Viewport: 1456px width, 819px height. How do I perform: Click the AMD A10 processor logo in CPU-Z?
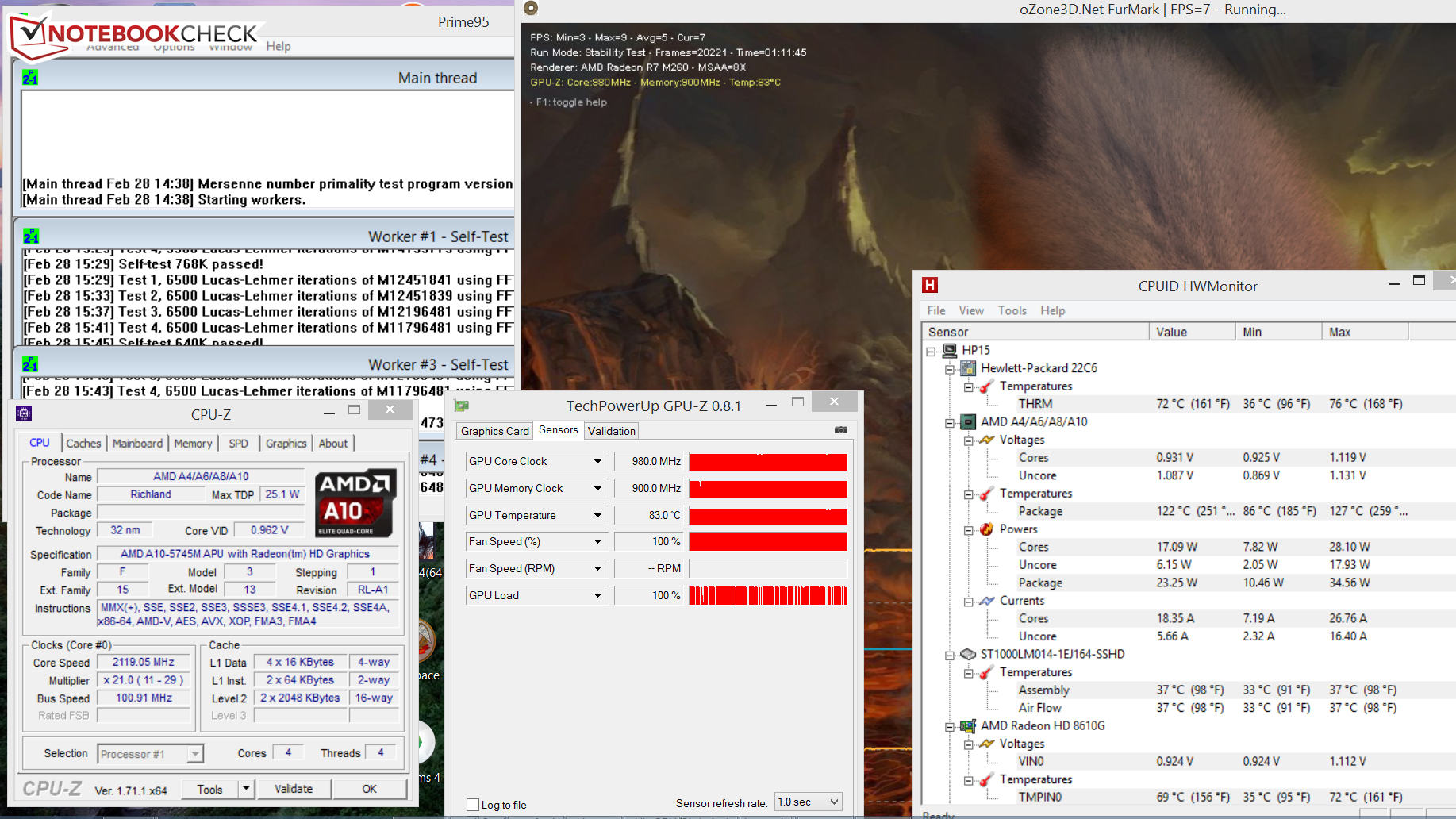click(355, 503)
